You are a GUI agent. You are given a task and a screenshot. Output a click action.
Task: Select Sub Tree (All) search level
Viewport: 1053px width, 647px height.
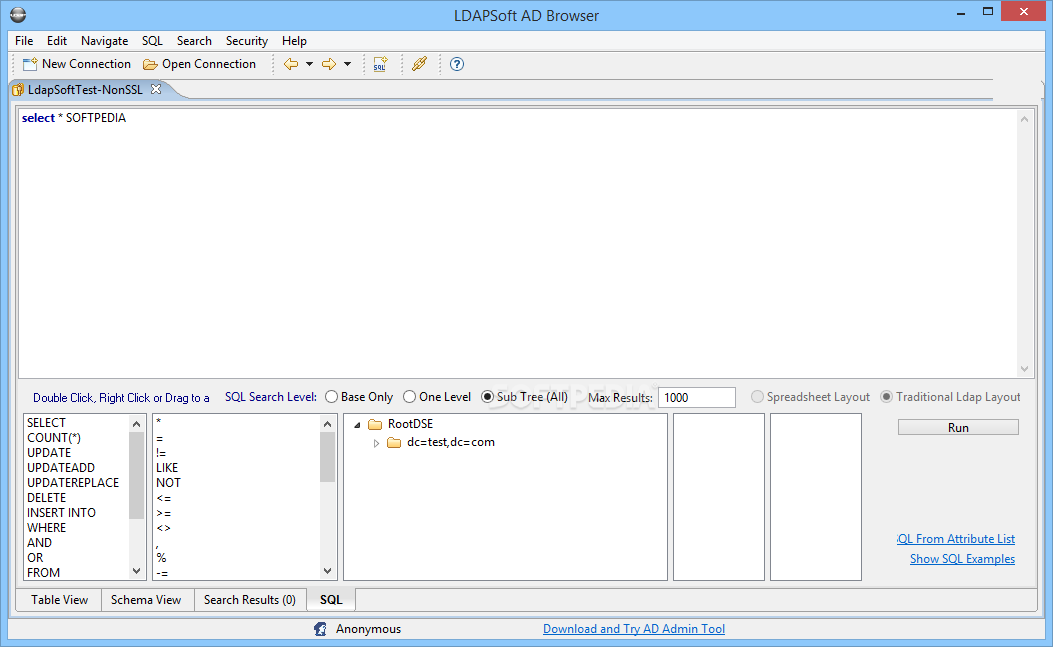[x=488, y=397]
